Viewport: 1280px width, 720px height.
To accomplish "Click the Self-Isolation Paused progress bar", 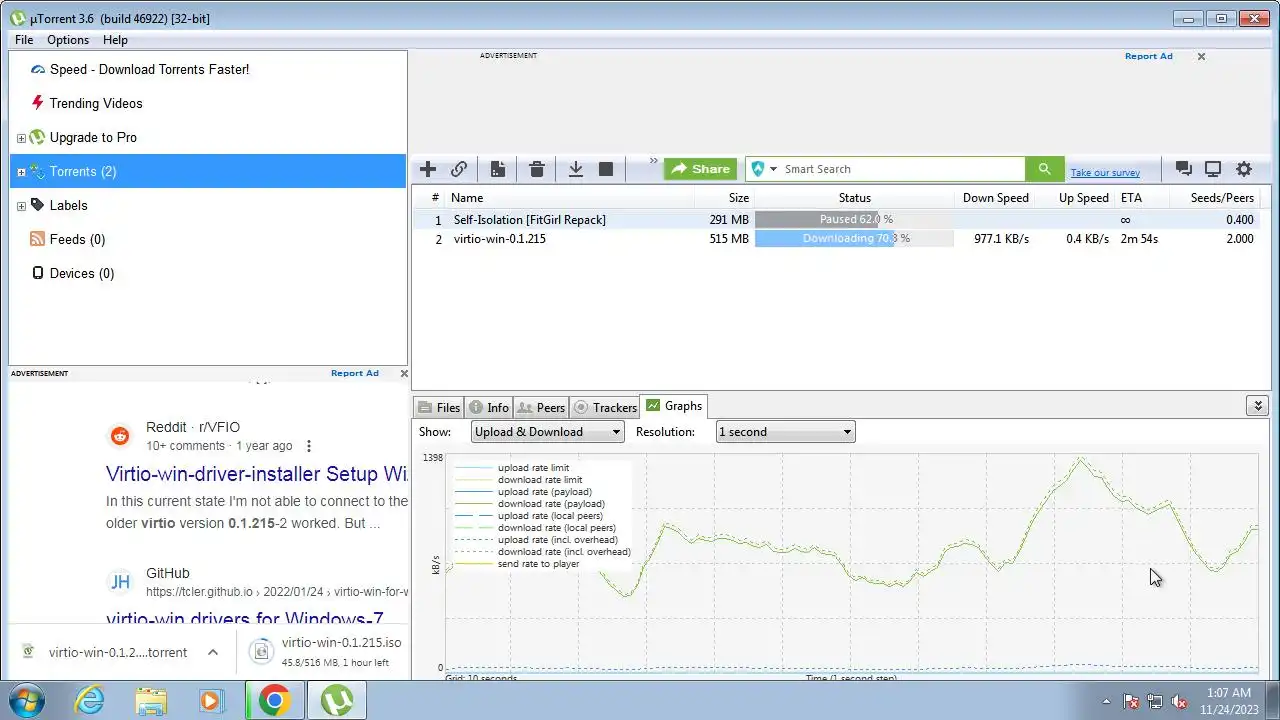I will pyautogui.click(x=854, y=219).
